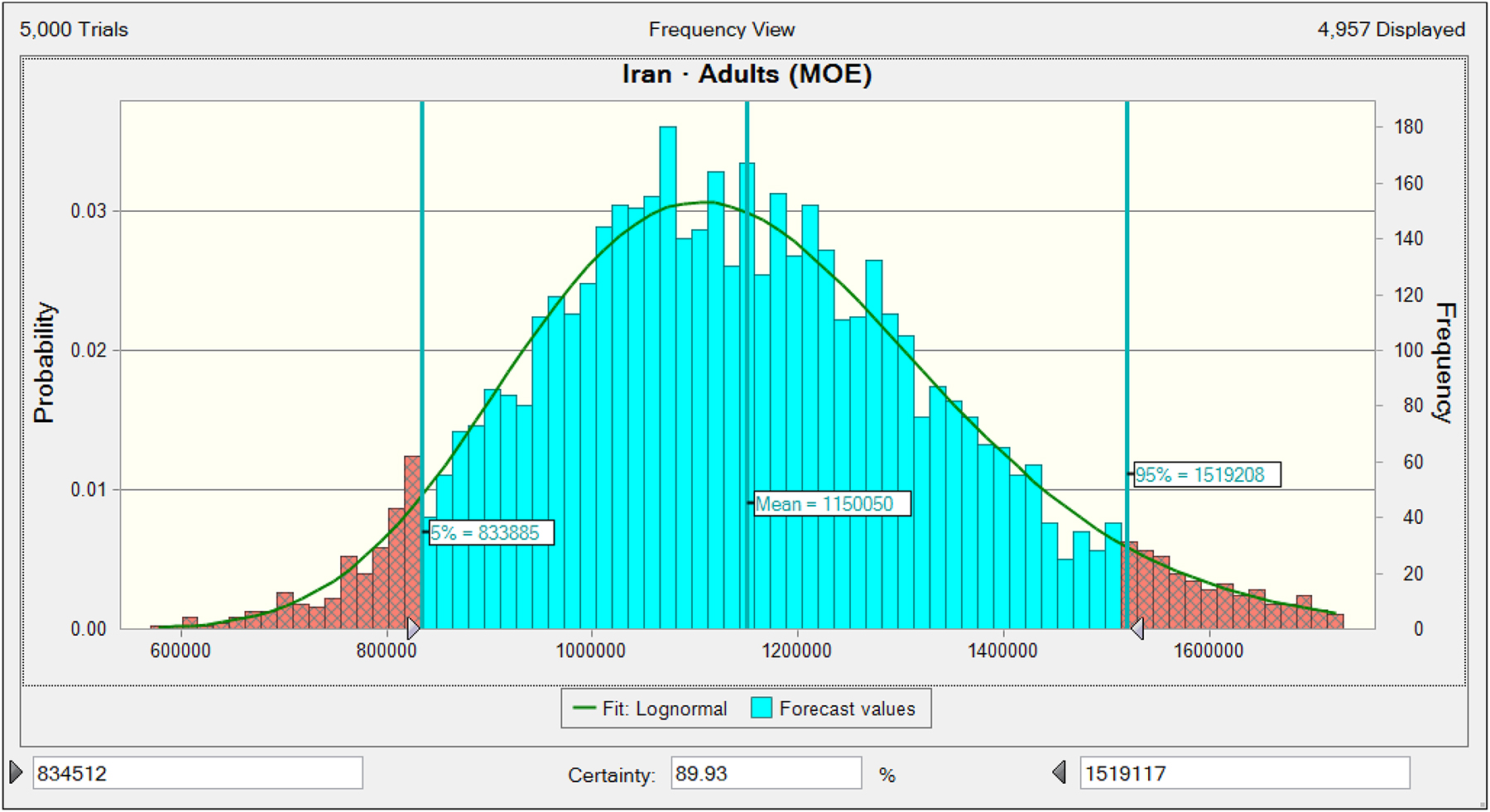Click the triangle icon beside the 834512 field
The image size is (1490, 812).
[x=16, y=772]
